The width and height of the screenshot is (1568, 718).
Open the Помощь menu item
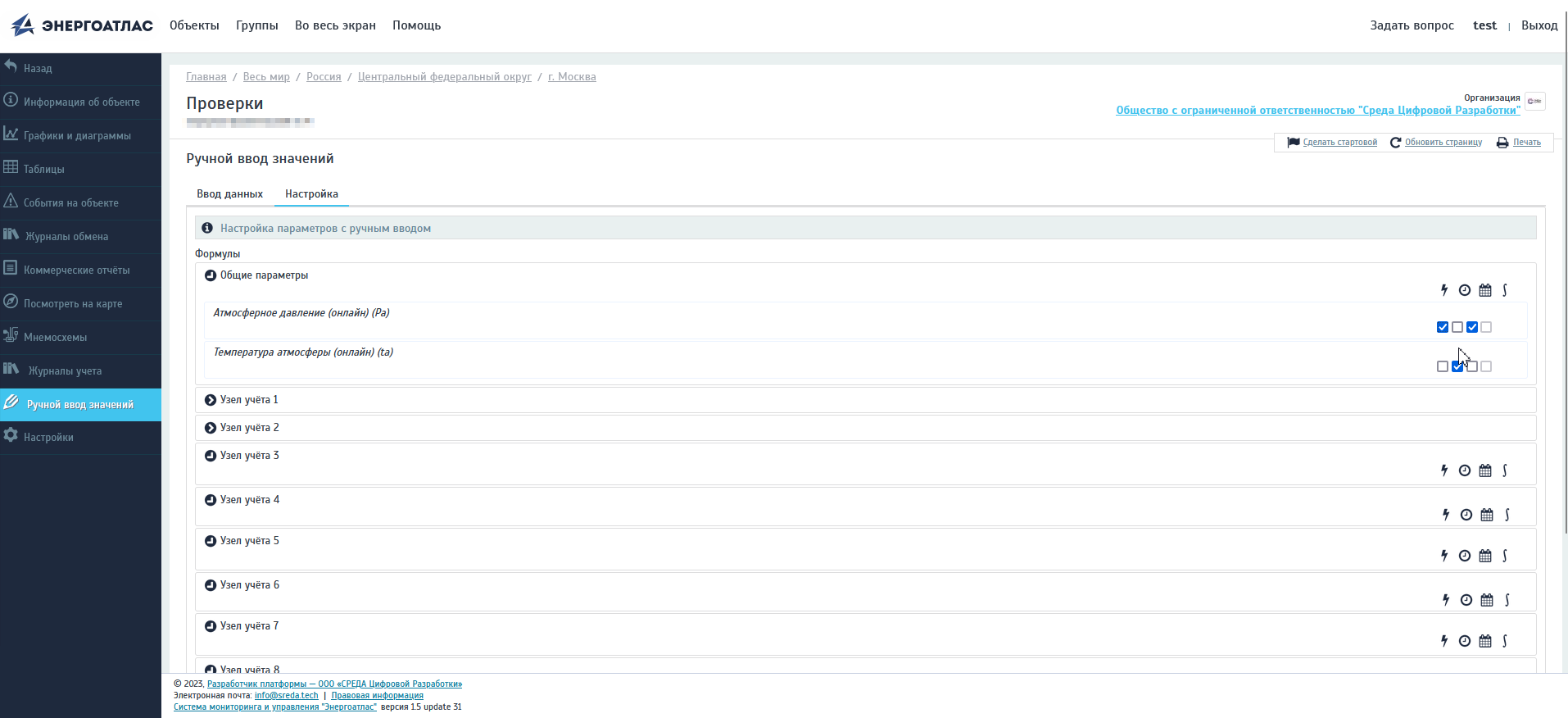coord(416,25)
